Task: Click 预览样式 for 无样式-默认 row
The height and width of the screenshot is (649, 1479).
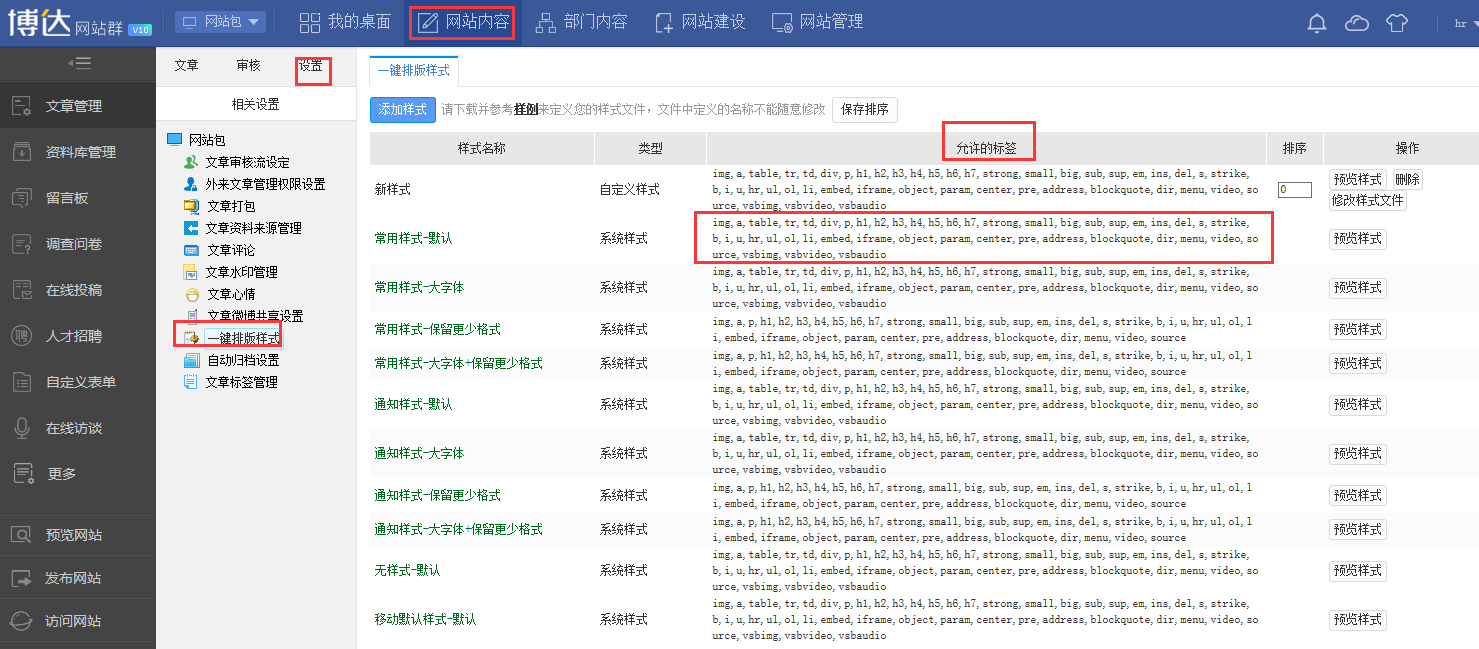Action: coord(1357,570)
